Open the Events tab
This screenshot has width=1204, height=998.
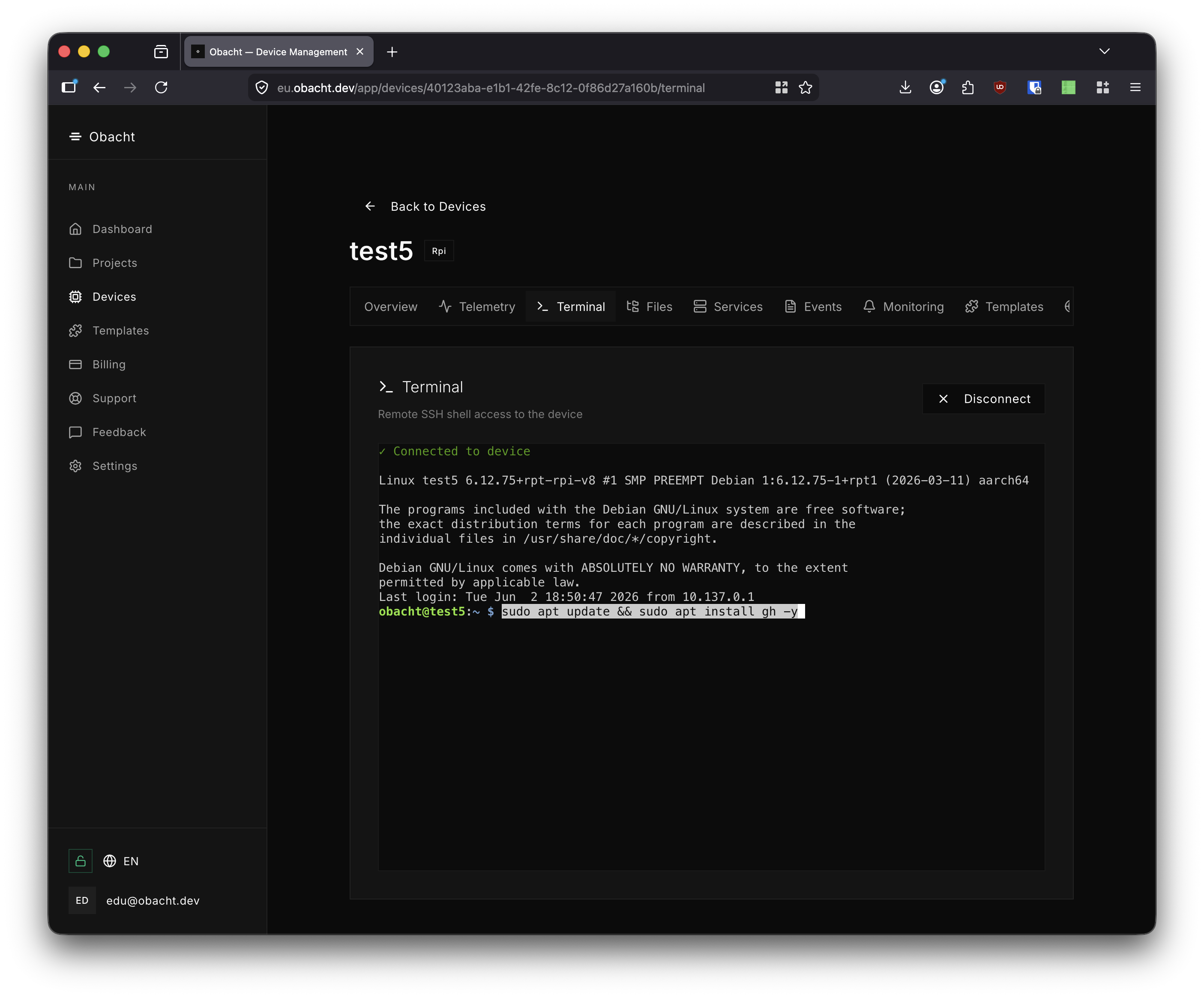(813, 307)
